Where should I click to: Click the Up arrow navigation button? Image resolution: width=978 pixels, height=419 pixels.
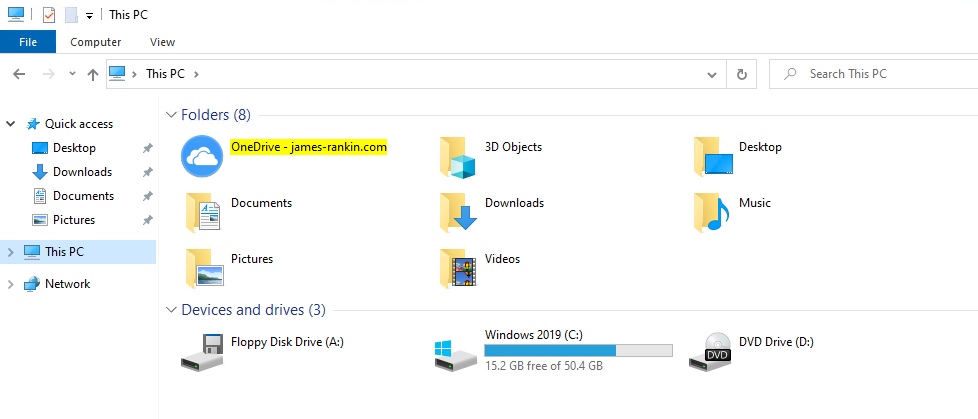click(x=93, y=74)
